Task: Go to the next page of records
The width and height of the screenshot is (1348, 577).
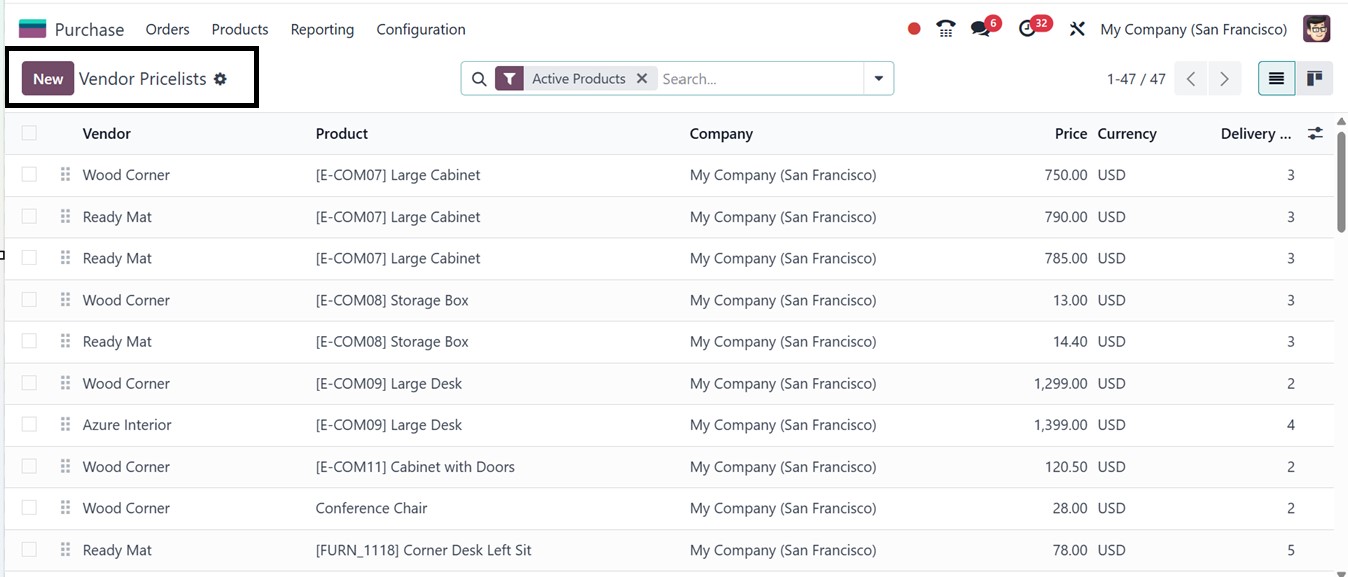Action: [1224, 79]
